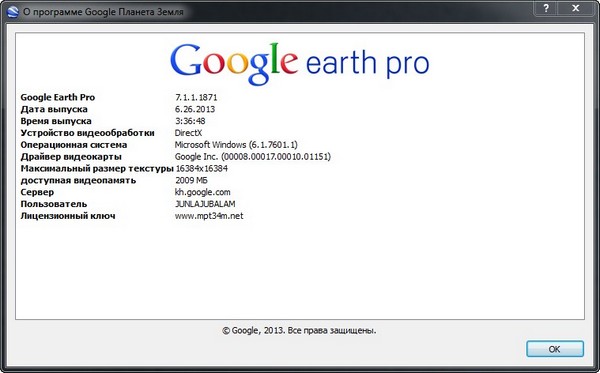
Task: Click the 2009 МБ video memory value
Action: coord(191,180)
